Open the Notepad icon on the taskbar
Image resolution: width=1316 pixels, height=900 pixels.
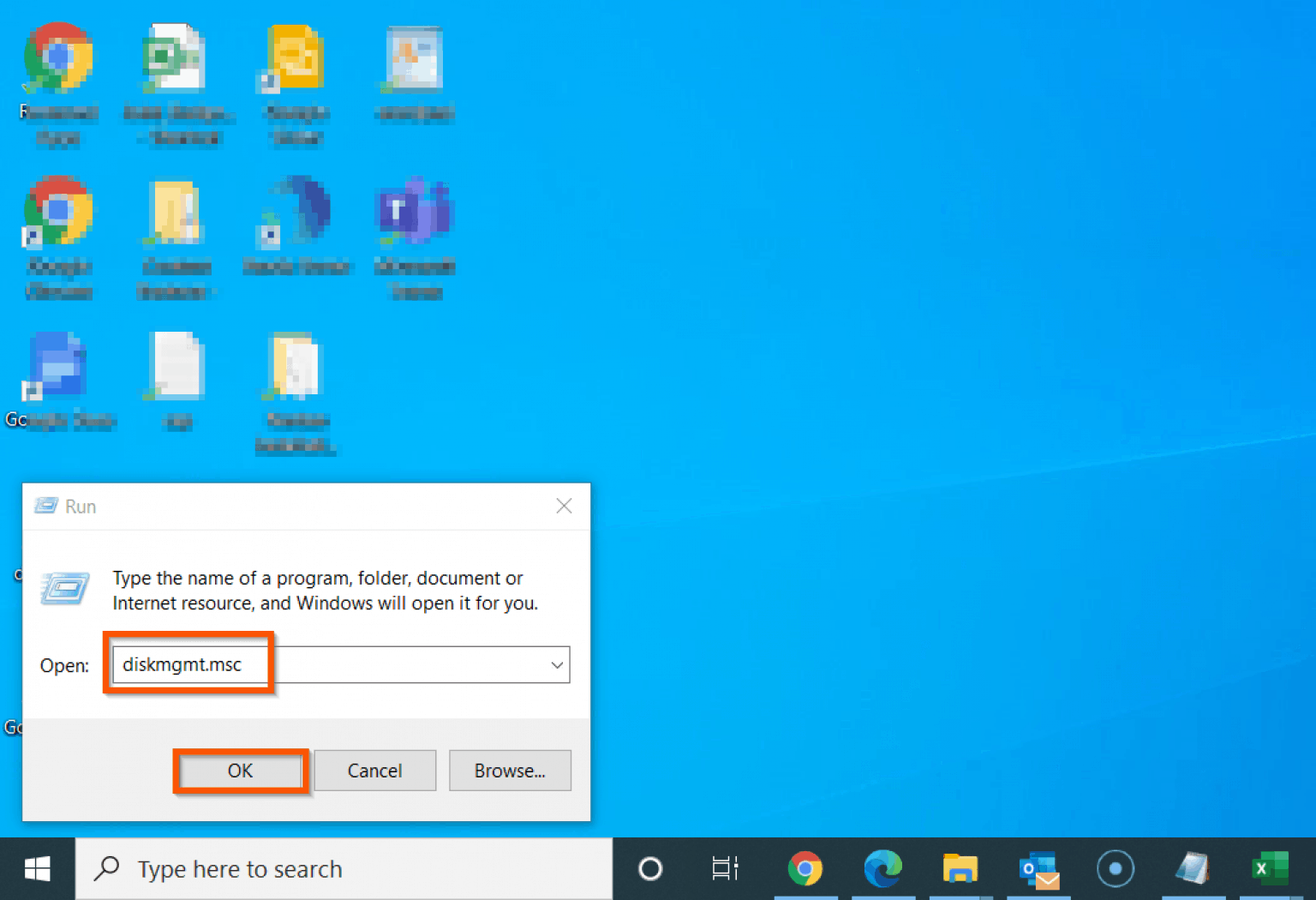(1193, 868)
